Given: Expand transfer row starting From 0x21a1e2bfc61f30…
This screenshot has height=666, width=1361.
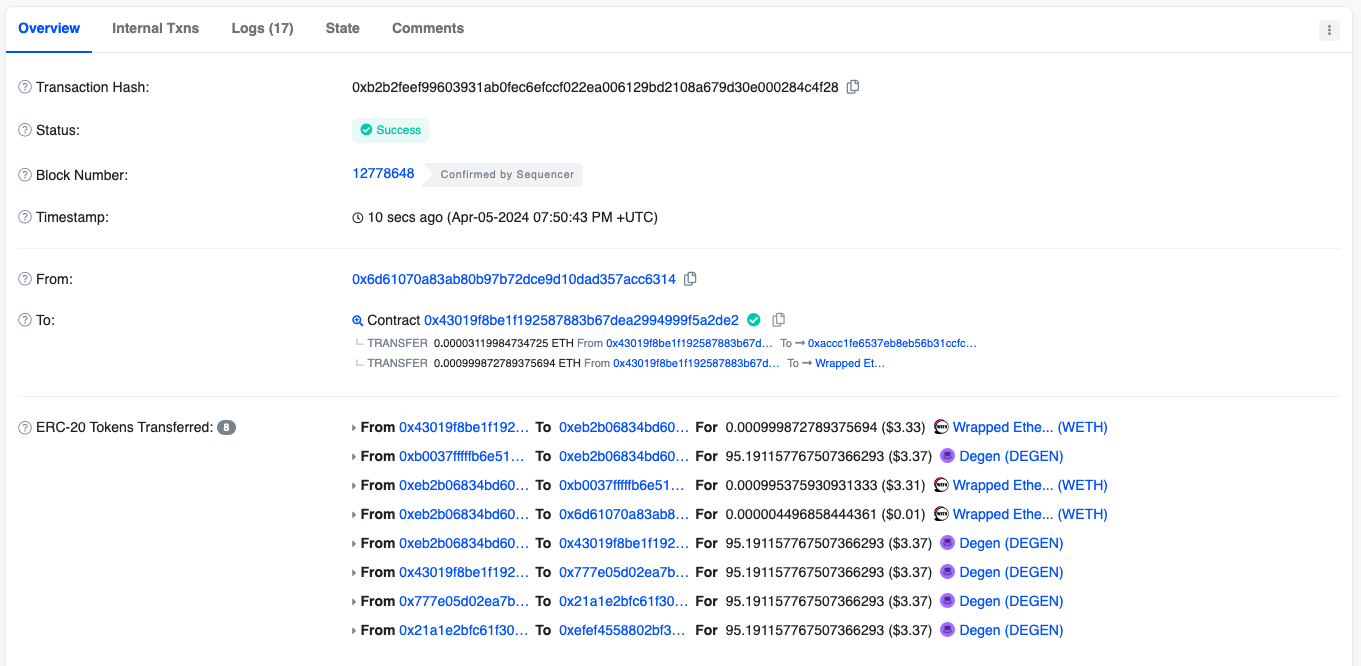Looking at the screenshot, I should pos(354,631).
